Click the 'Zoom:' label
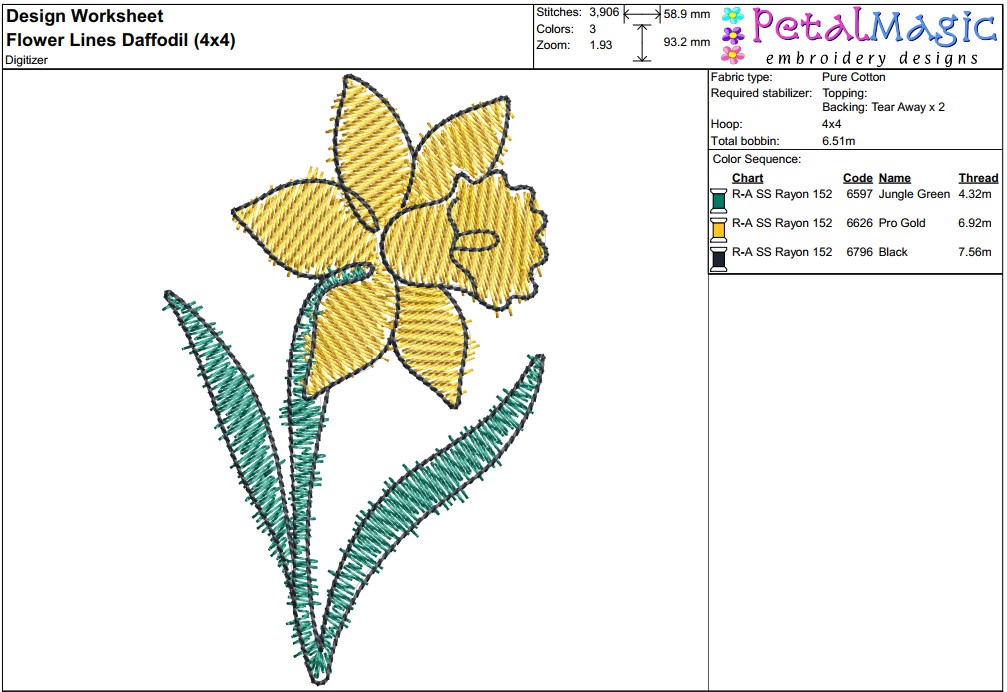Screen dimensions: 1007x692 [x=553, y=45]
